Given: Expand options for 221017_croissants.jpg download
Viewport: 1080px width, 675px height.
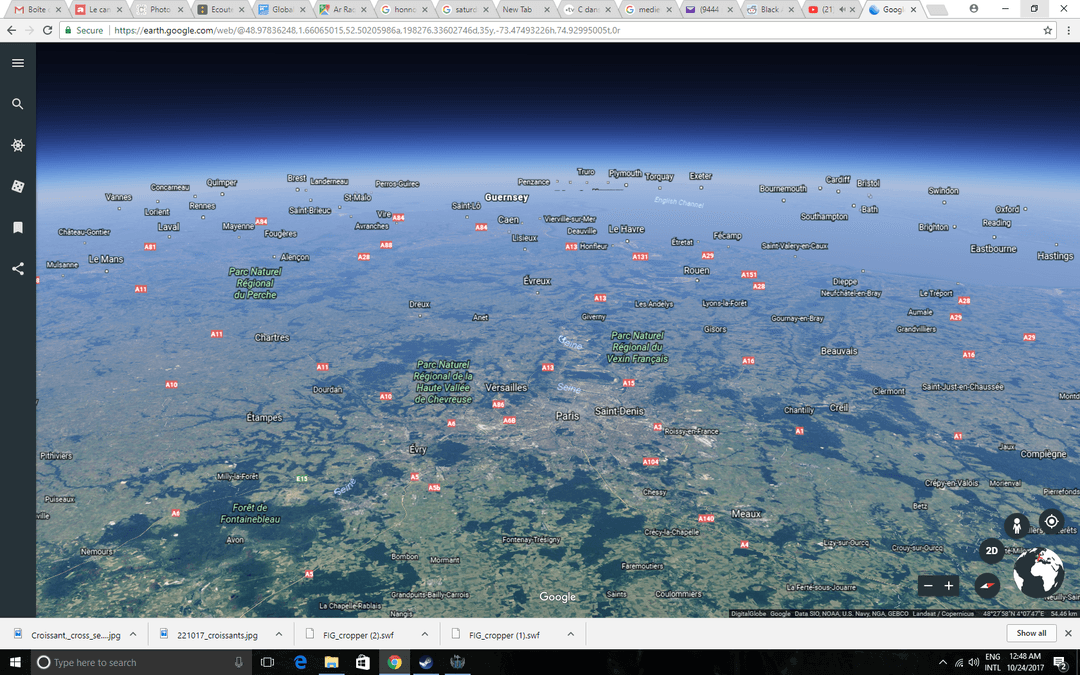Looking at the screenshot, I should pos(279,634).
